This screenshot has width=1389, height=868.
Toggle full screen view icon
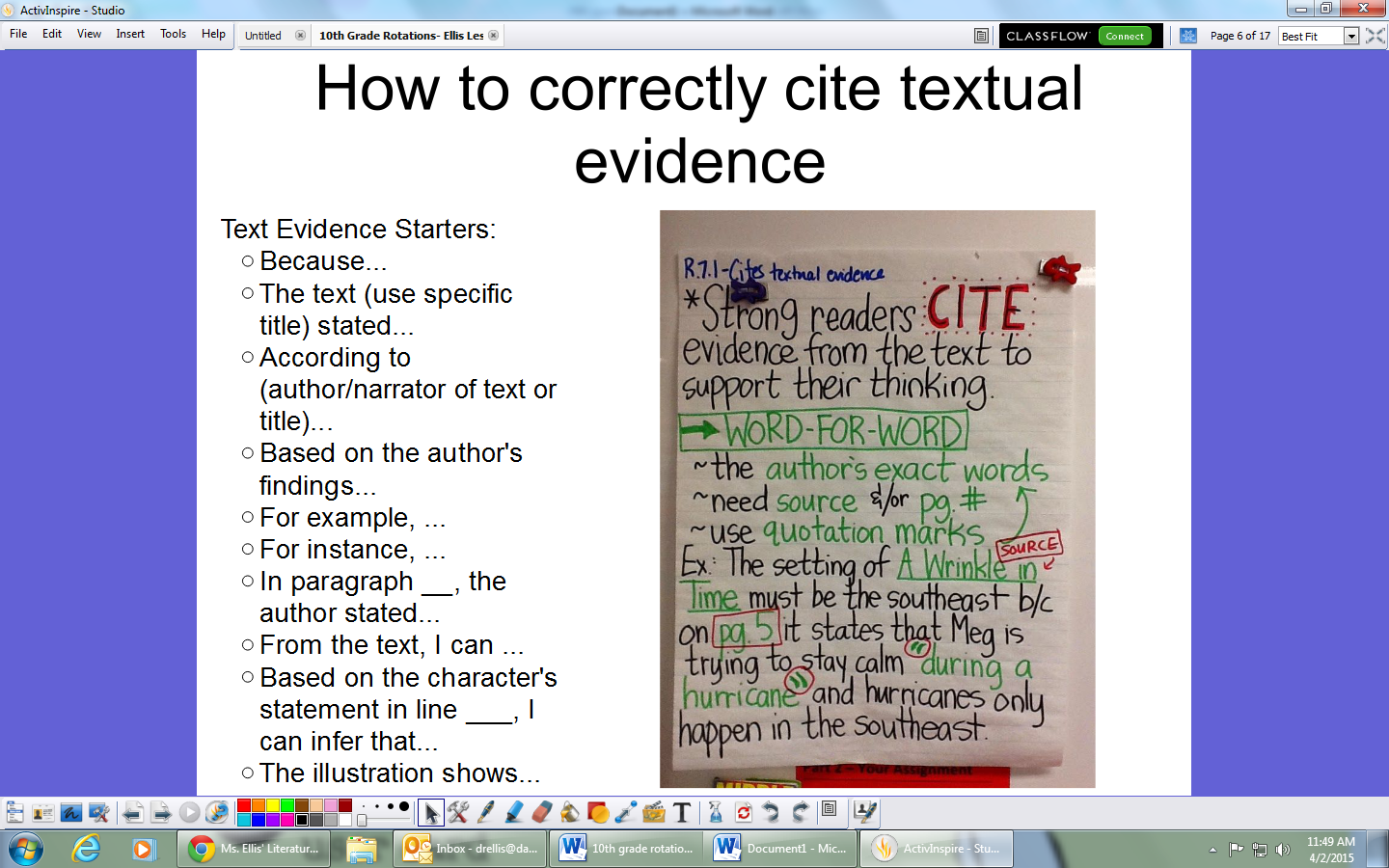click(1375, 36)
